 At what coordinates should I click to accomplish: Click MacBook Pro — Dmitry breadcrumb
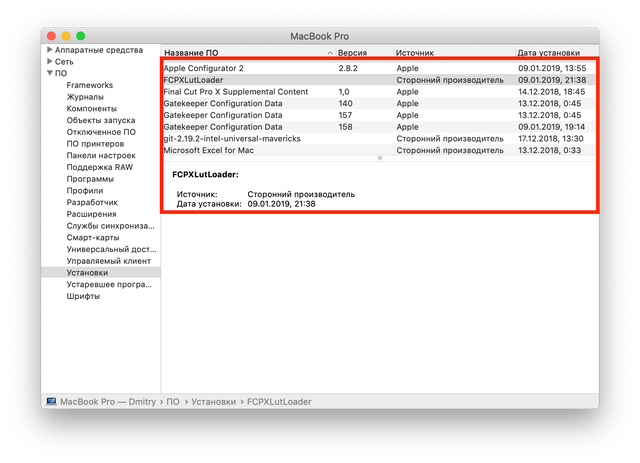108,402
